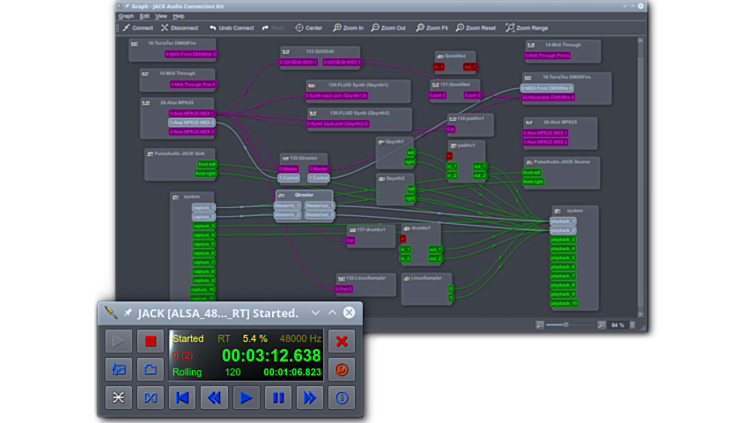
Task: Open the View menu
Action: pos(161,16)
